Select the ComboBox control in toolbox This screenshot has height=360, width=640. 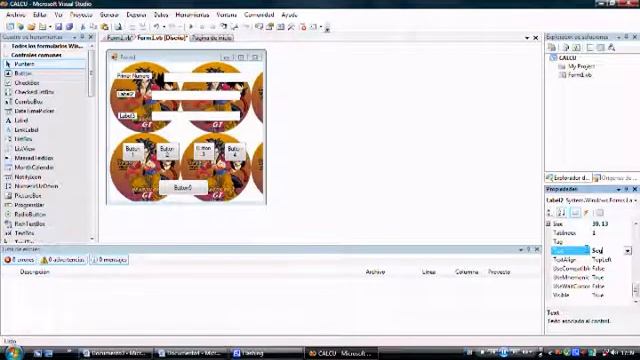pyautogui.click(x=44, y=102)
